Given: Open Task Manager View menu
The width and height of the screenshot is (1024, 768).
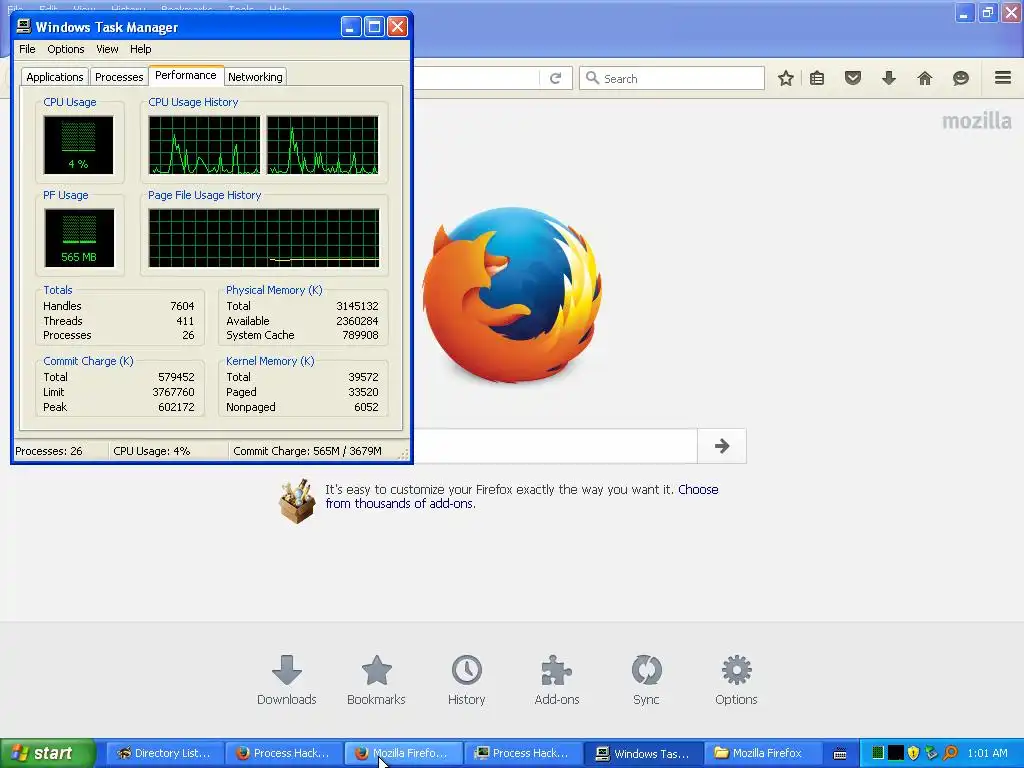Looking at the screenshot, I should tap(107, 49).
